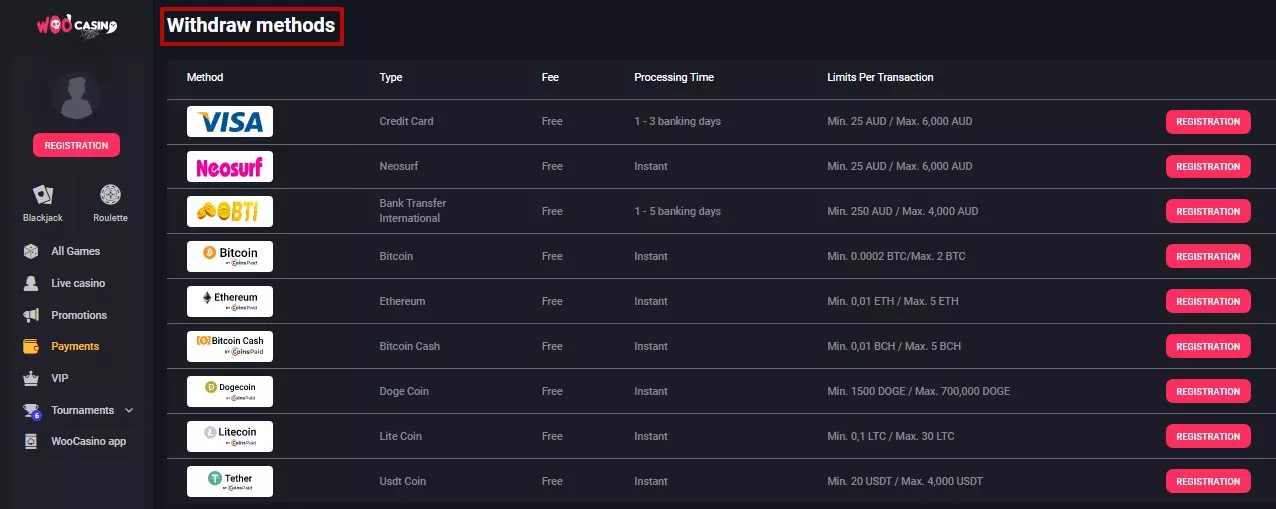Click the Live casino dealer icon

pyautogui.click(x=31, y=283)
